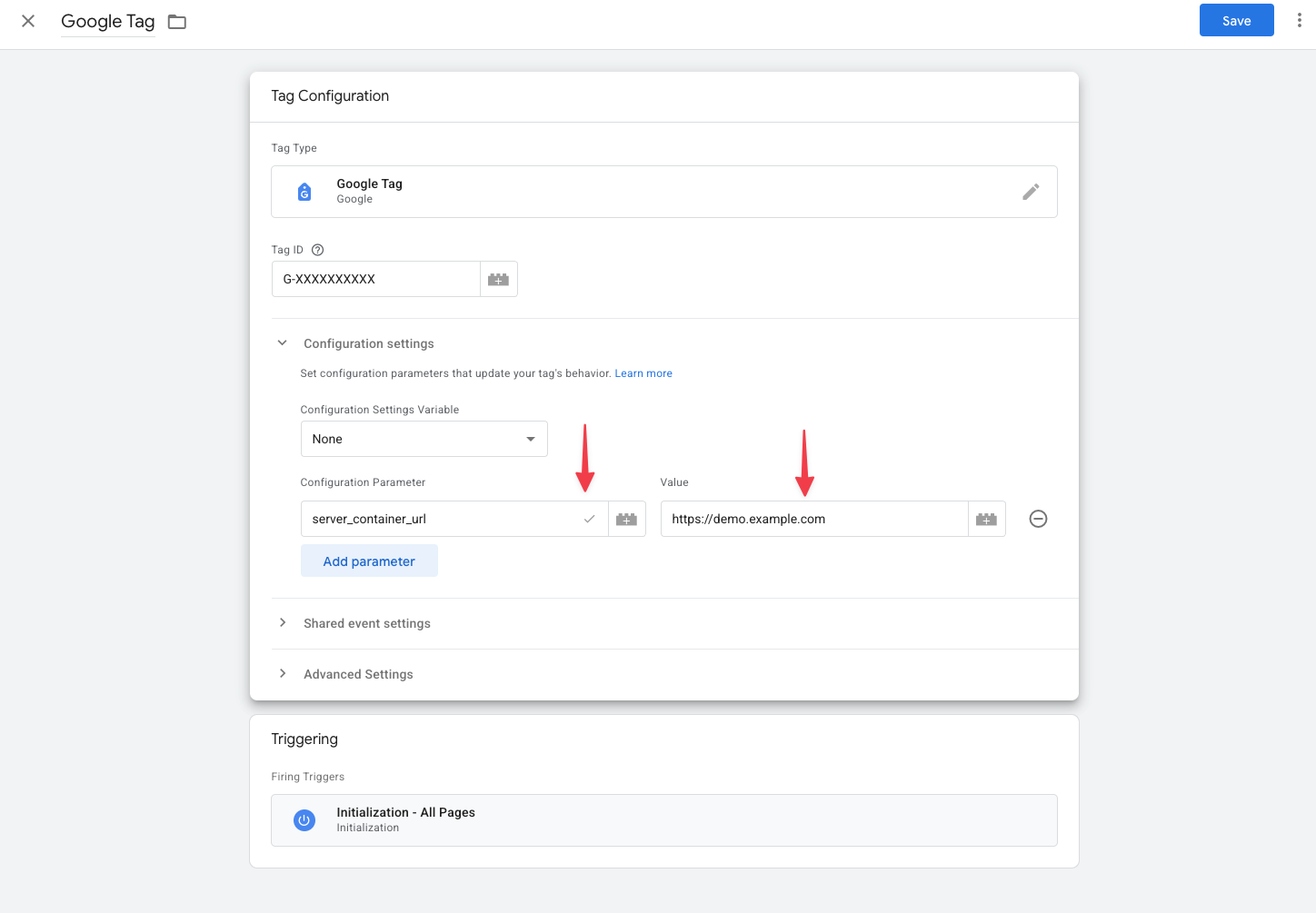Insert variable into Tag ID field
The image size is (1316, 913).
coord(499,279)
